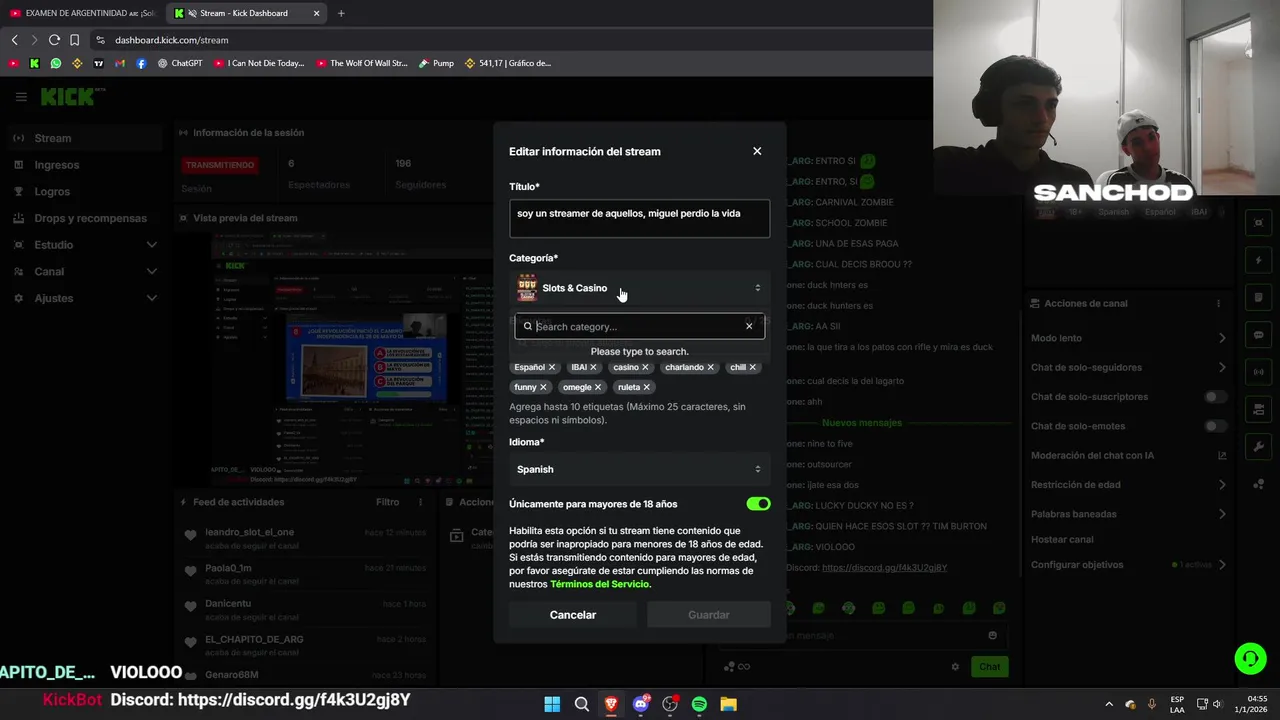Viewport: 1280px width, 720px height.
Task: Open Discord from the taskbar
Action: [x=641, y=704]
